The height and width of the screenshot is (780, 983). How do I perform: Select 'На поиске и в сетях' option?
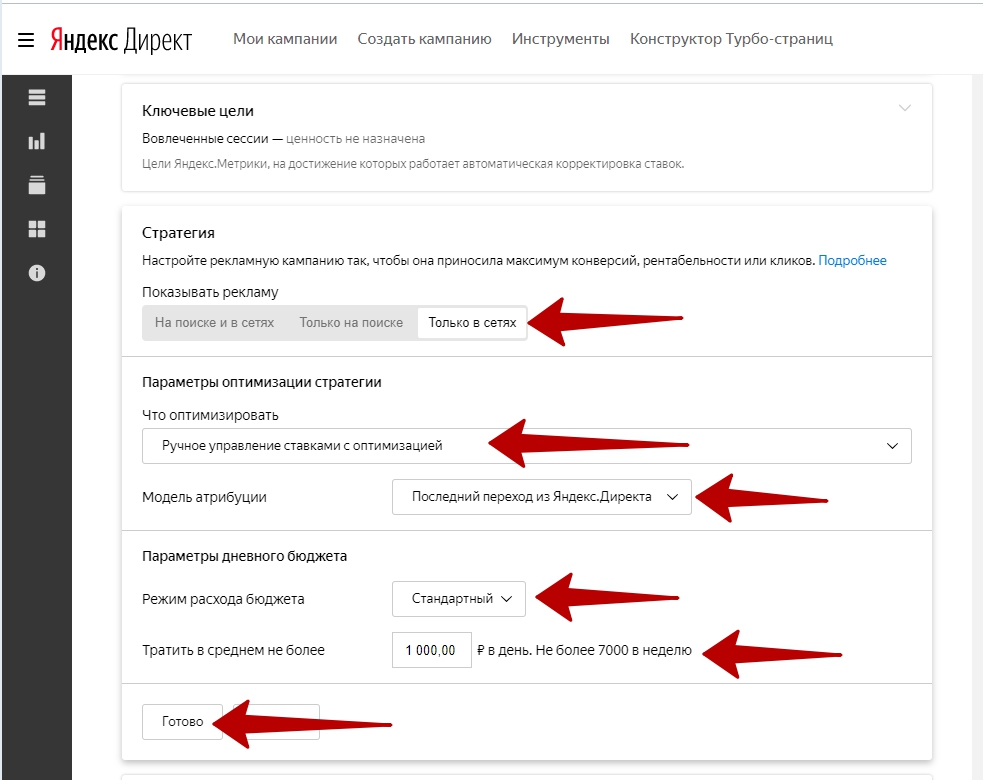click(214, 322)
